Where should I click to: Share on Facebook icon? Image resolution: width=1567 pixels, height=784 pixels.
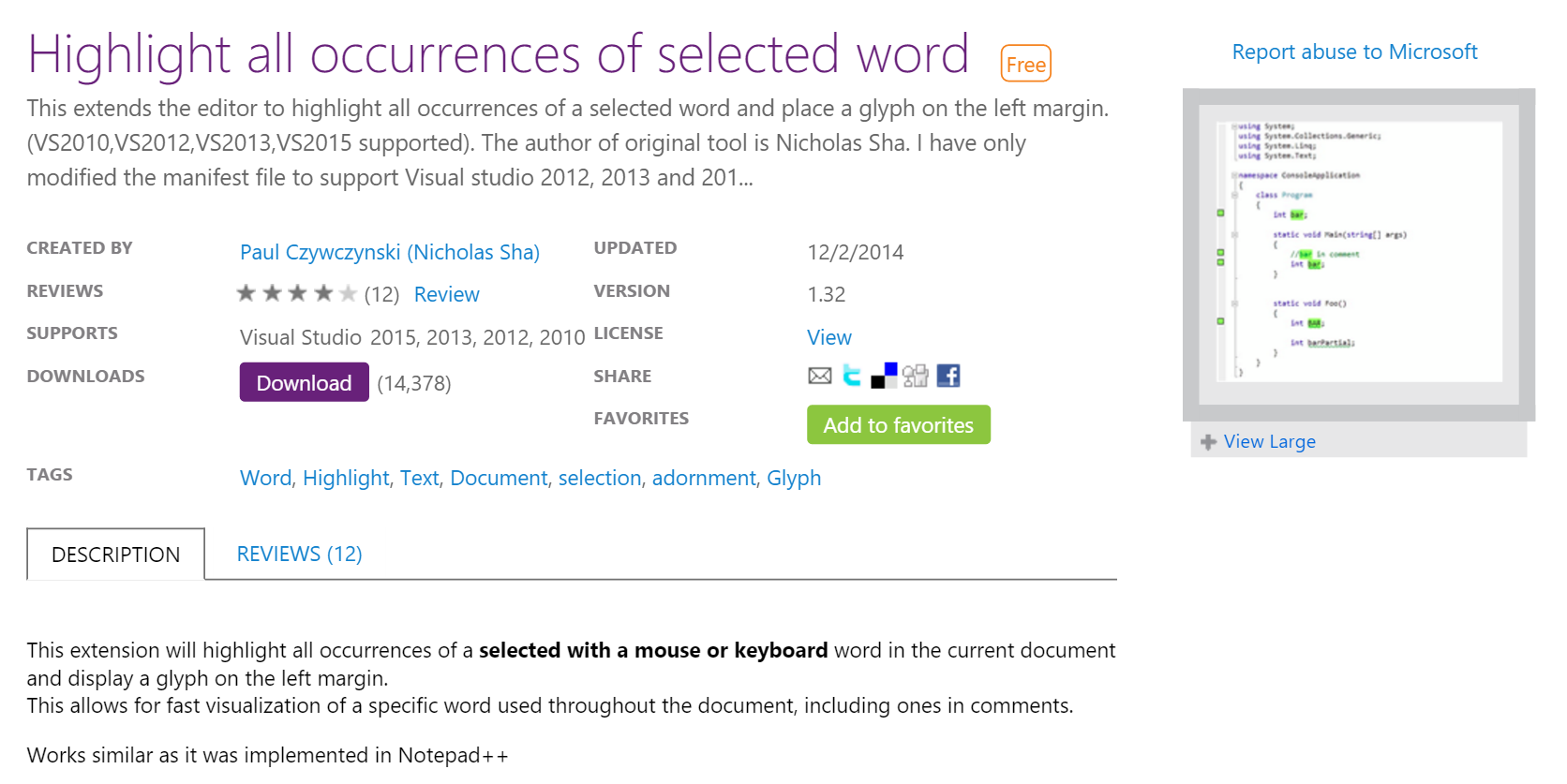point(948,376)
